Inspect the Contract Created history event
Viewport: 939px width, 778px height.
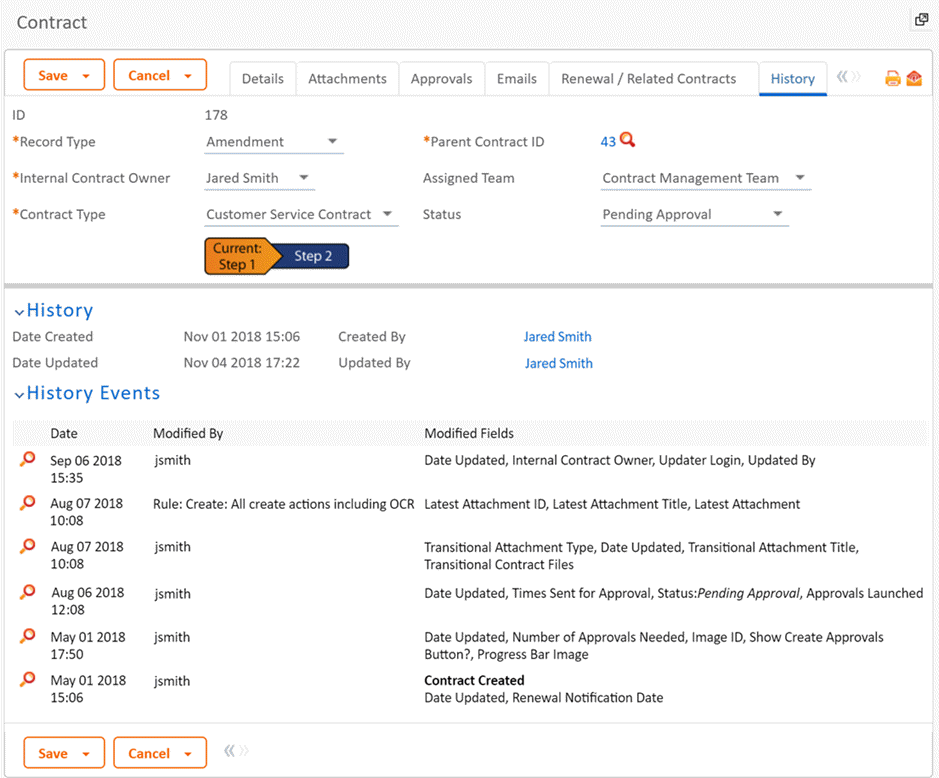click(28, 681)
